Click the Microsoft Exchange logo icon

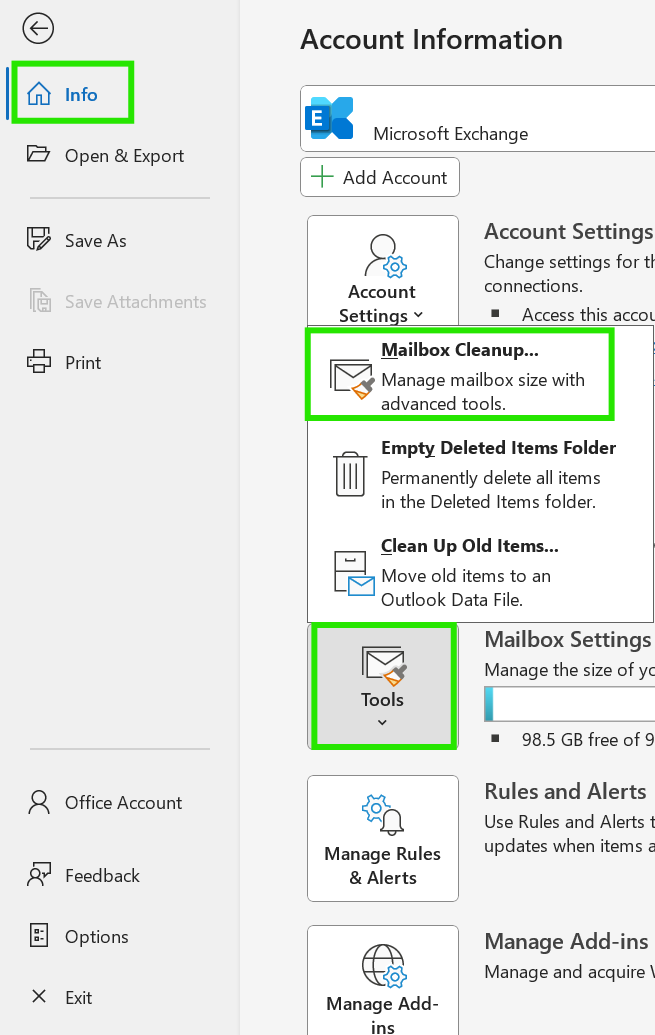pos(329,119)
